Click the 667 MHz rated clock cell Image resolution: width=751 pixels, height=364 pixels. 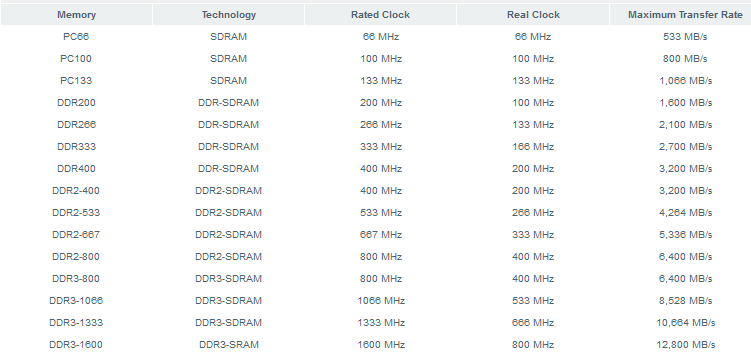pyautogui.click(x=381, y=235)
